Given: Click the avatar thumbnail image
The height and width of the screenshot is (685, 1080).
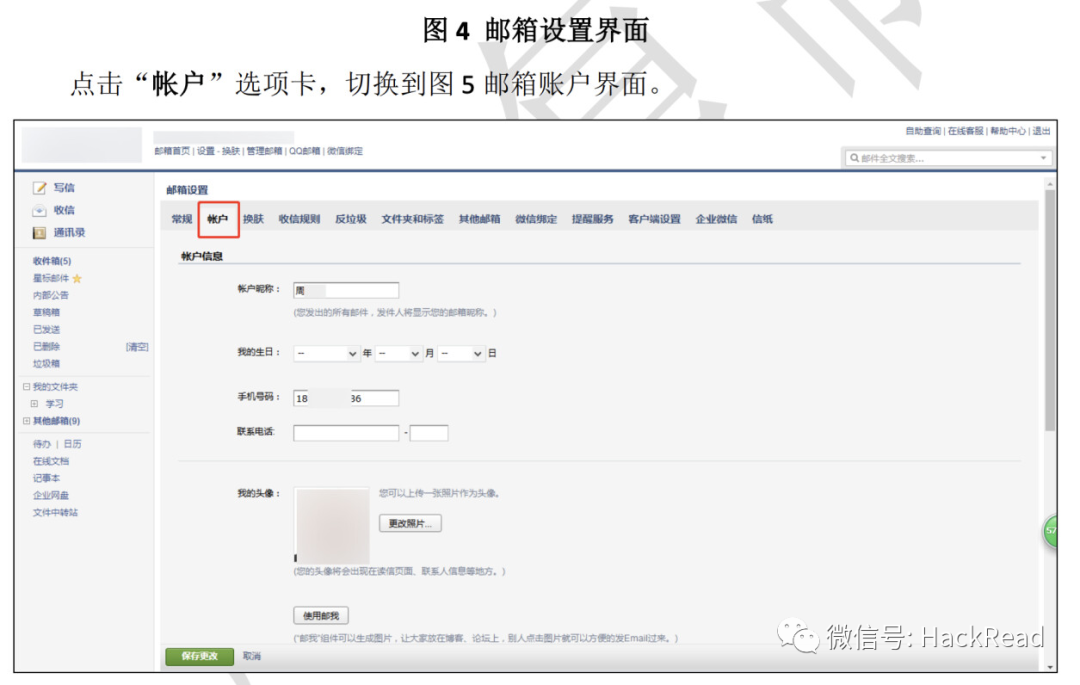Looking at the screenshot, I should pos(332,526).
